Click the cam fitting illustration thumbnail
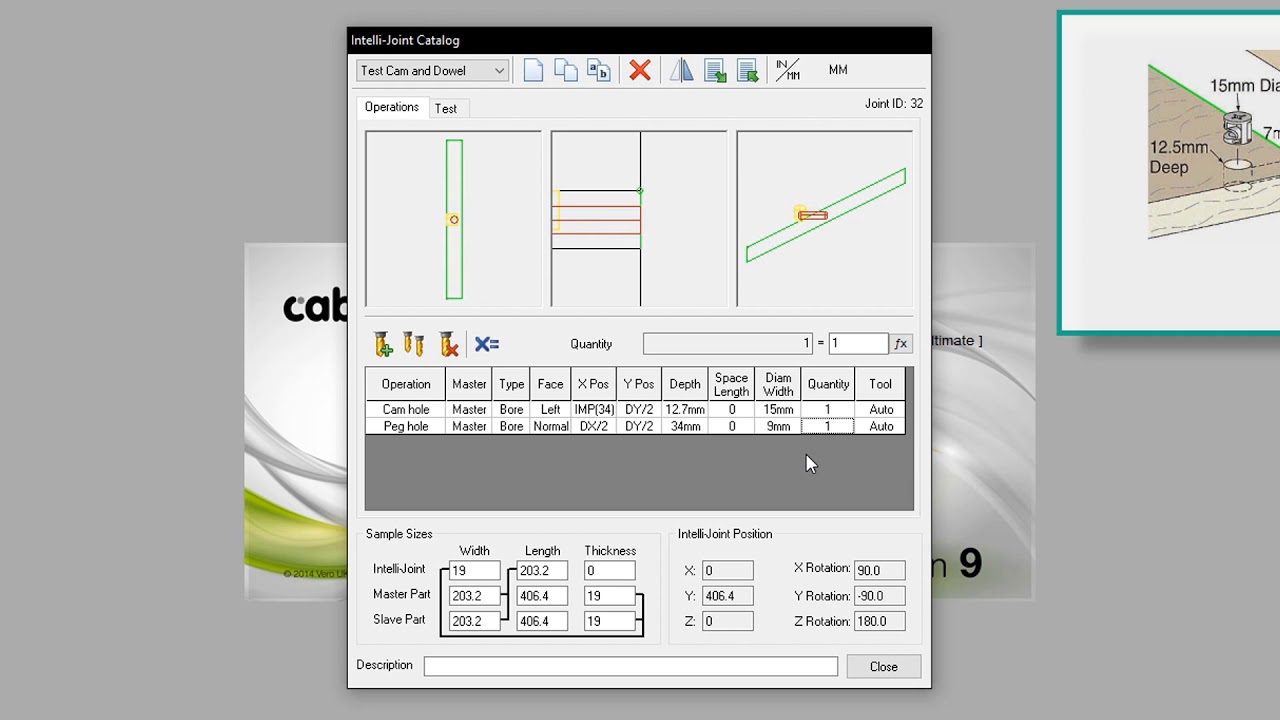The height and width of the screenshot is (720, 1280). (1170, 173)
